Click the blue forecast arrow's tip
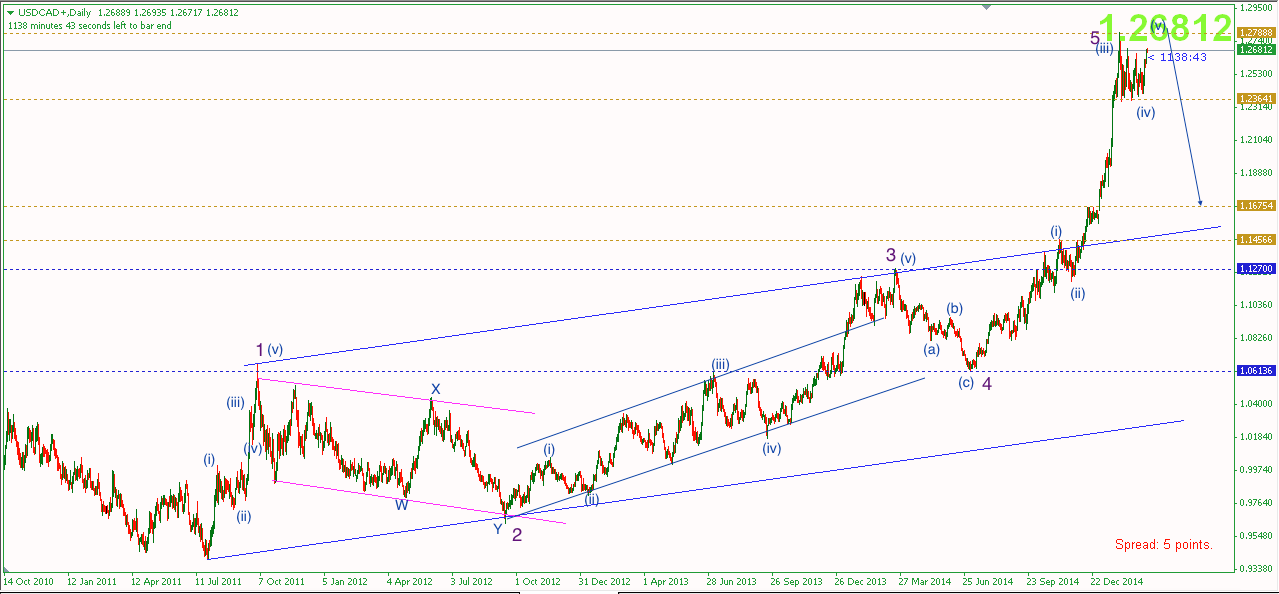 1199,203
